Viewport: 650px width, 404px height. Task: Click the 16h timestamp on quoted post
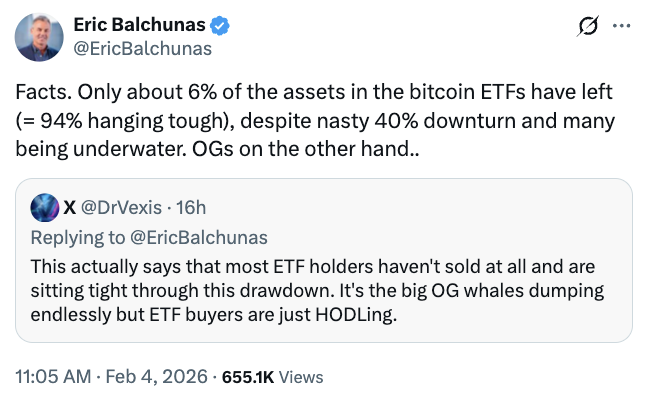coord(190,208)
